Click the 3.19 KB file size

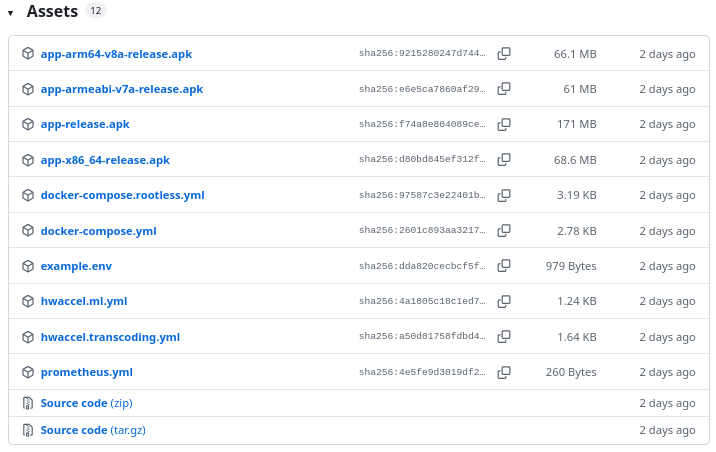point(577,195)
